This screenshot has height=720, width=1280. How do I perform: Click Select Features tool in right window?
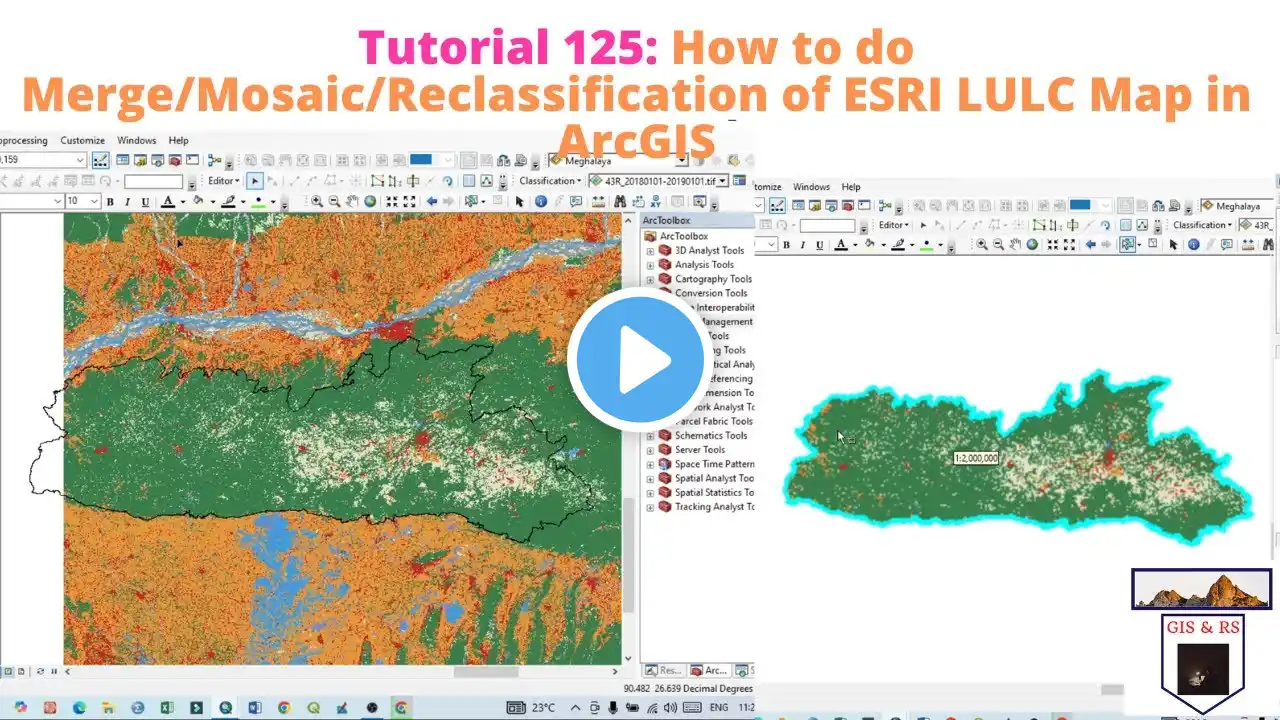pyautogui.click(x=1127, y=245)
